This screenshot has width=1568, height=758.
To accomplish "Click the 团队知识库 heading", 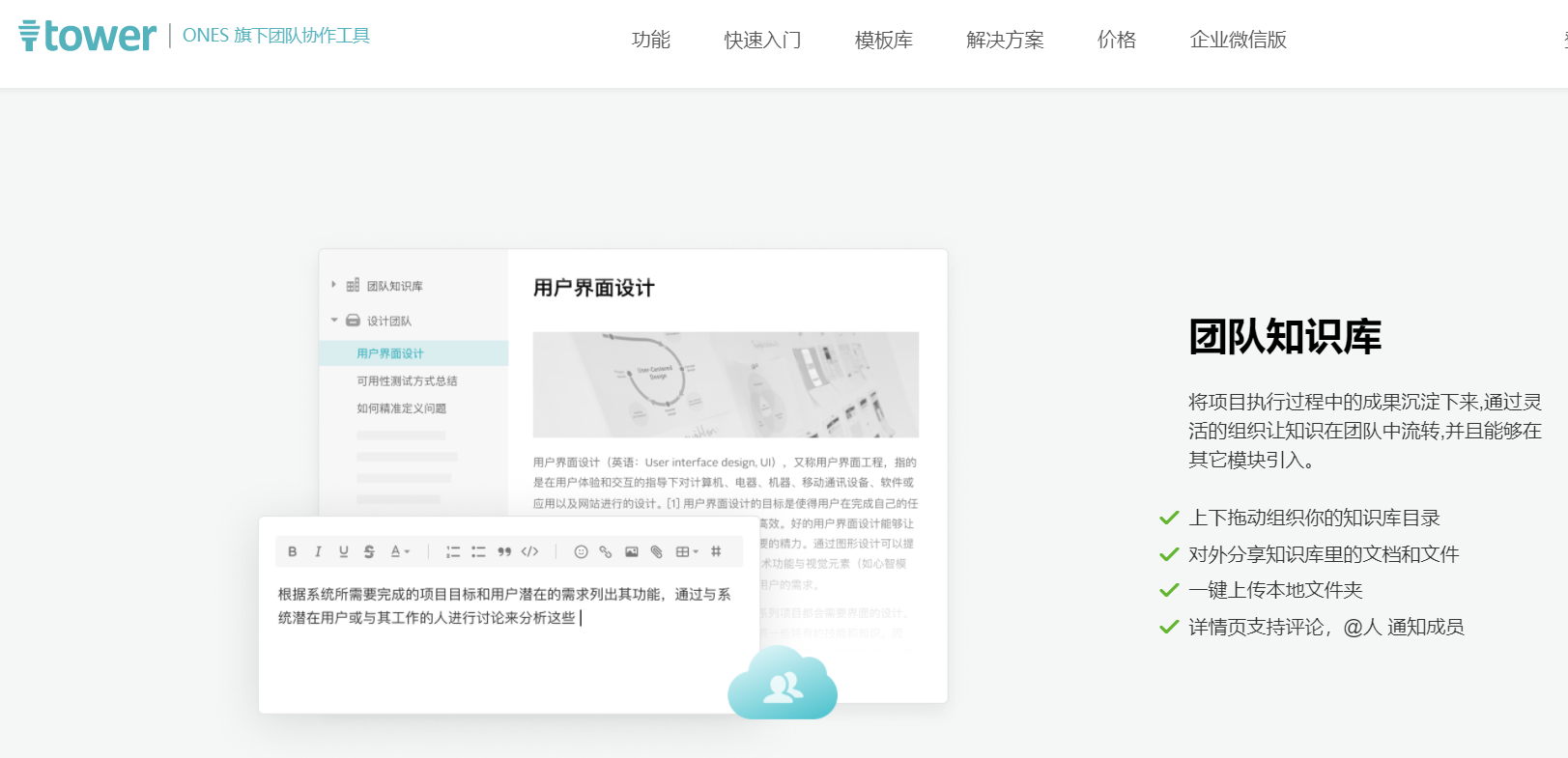I will coord(1285,337).
